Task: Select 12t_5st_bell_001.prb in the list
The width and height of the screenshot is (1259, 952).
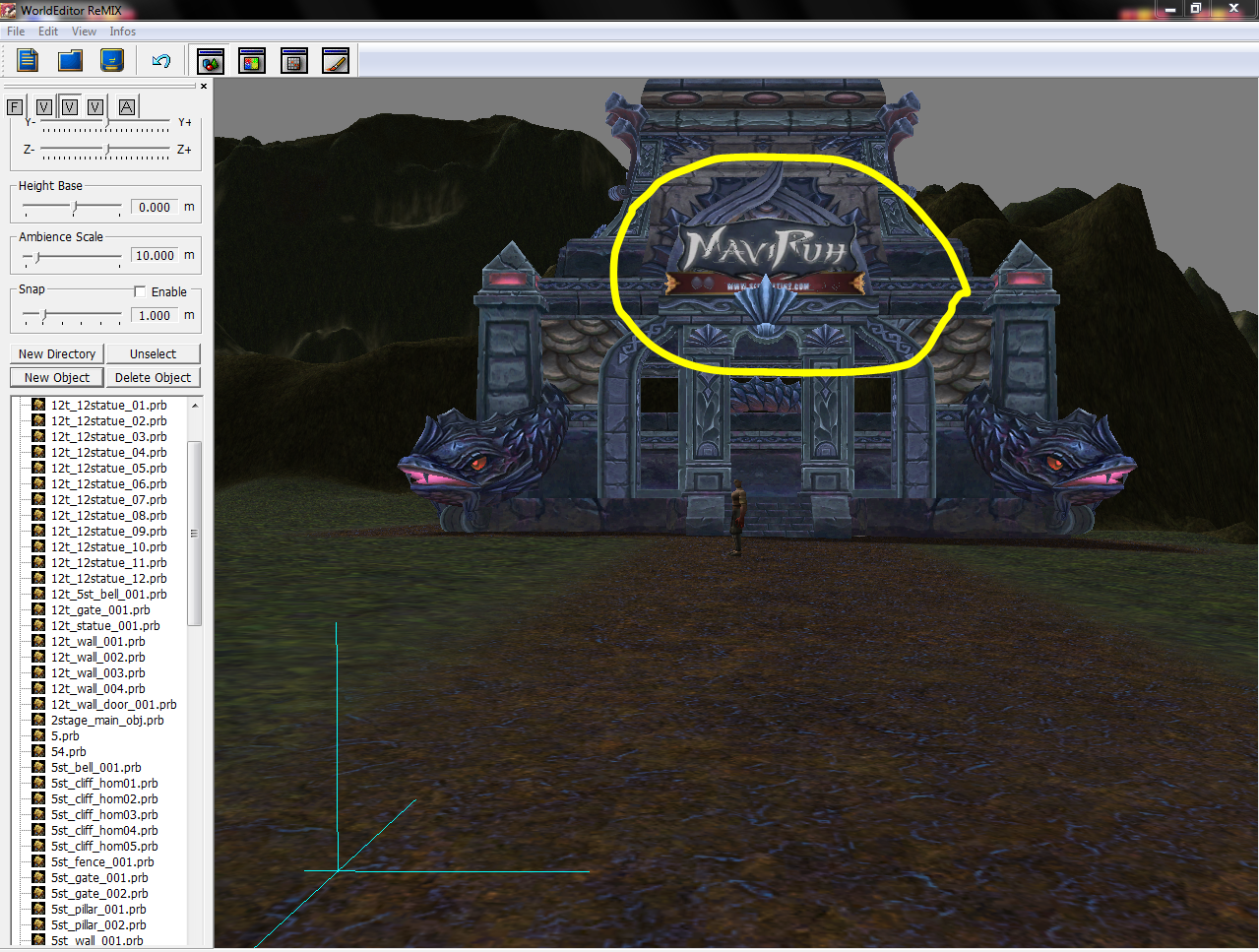Action: pos(108,594)
